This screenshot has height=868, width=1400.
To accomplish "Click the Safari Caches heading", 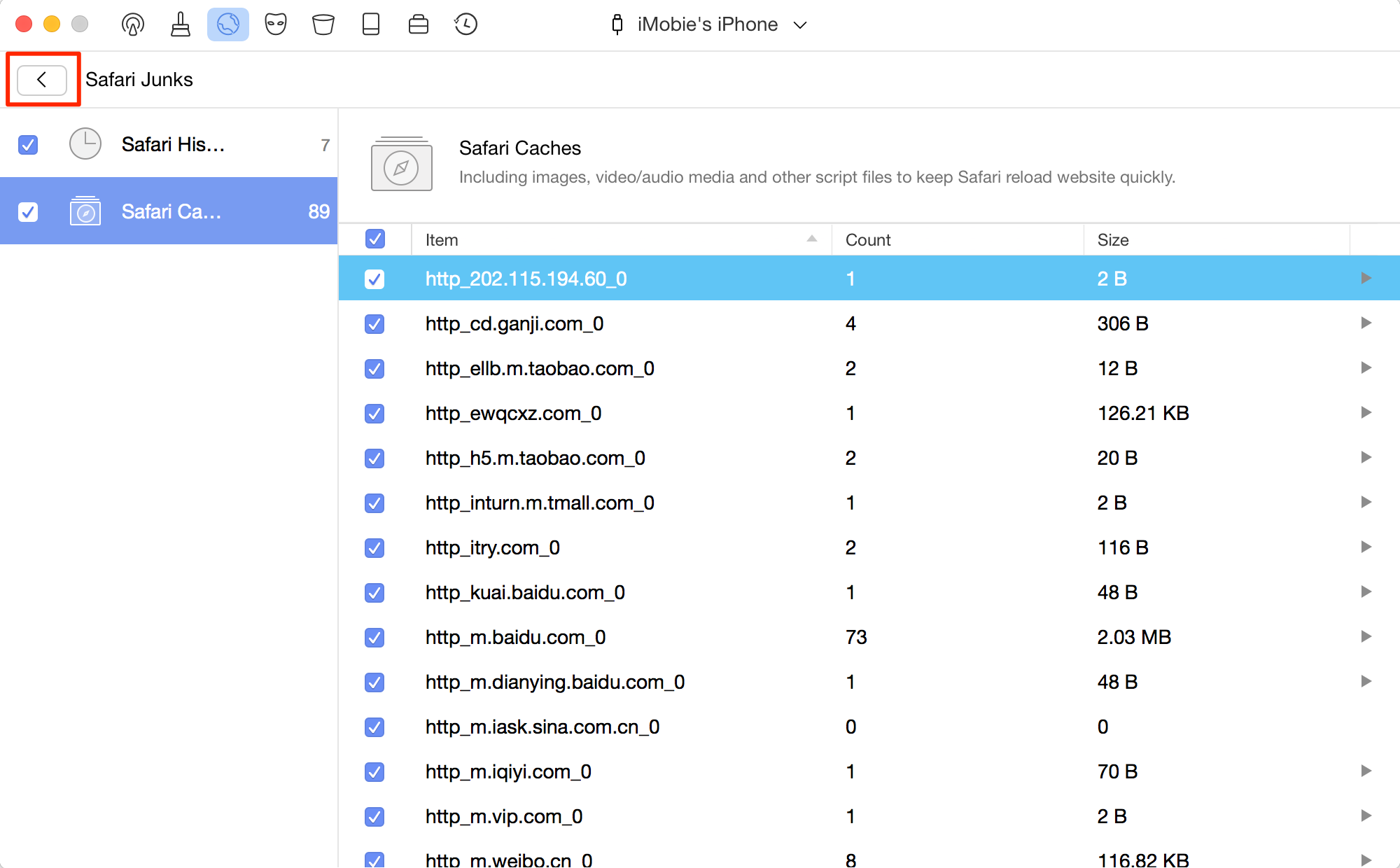I will pyautogui.click(x=520, y=148).
